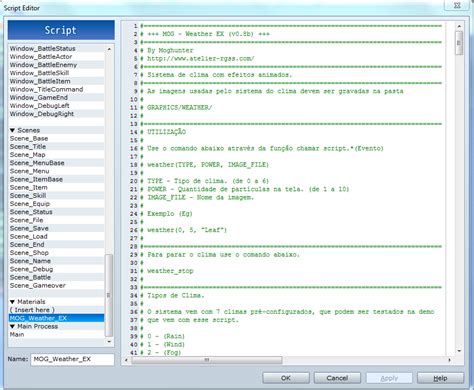Click code editor vertical scrollbar thumb
The image size is (474, 390).
coord(459,43)
